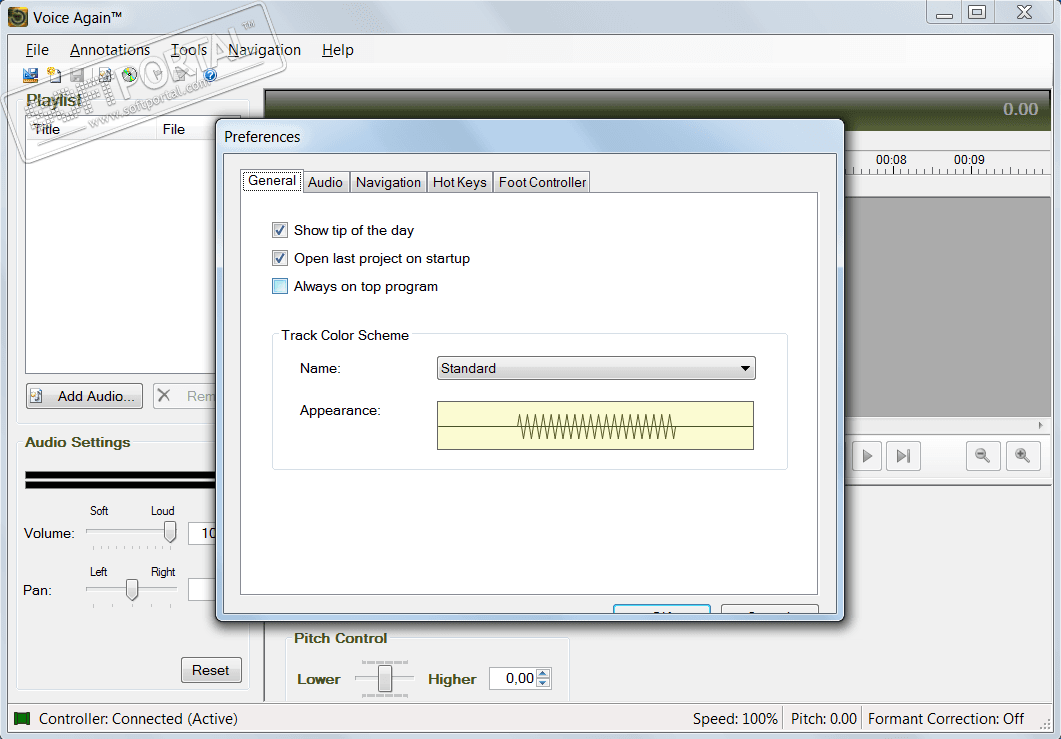Click the File column header in Playlist
1061x739 pixels.
pos(187,129)
